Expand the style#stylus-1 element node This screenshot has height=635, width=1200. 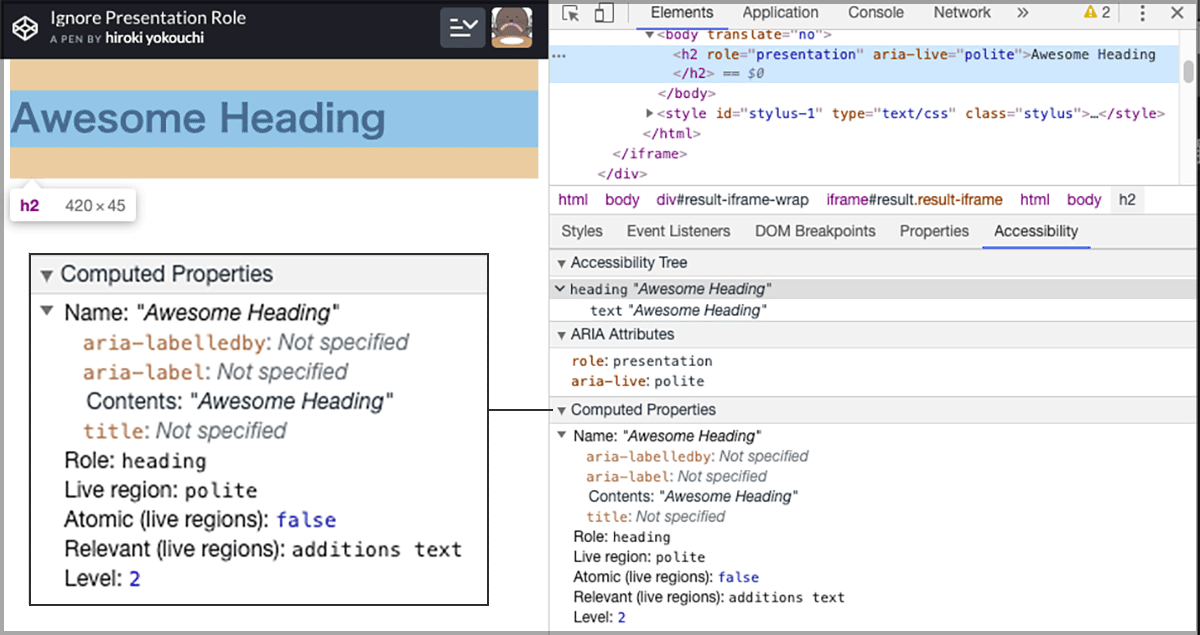click(649, 112)
